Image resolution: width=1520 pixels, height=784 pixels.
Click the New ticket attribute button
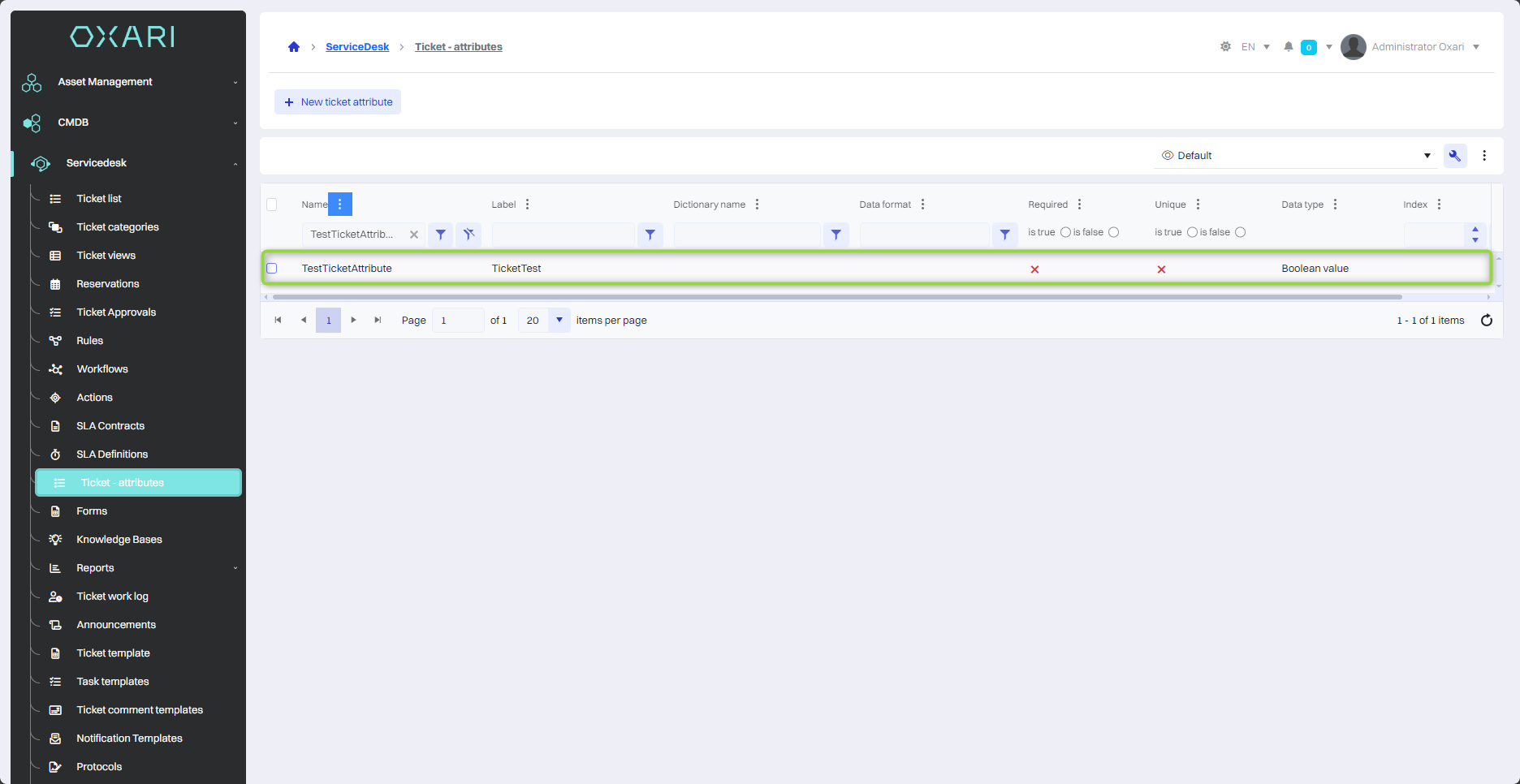point(338,102)
